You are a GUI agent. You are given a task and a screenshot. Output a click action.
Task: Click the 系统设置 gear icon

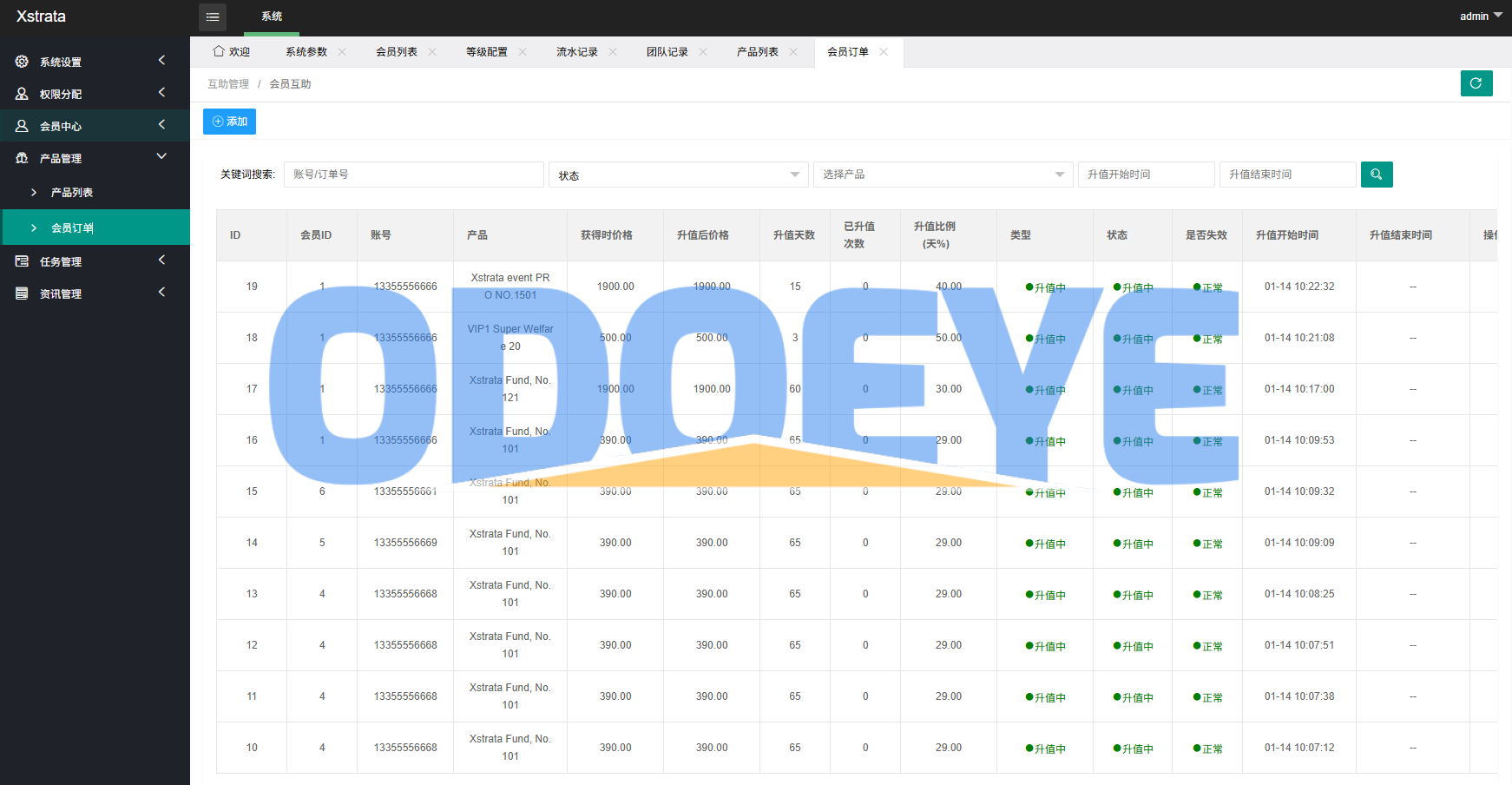(22, 62)
